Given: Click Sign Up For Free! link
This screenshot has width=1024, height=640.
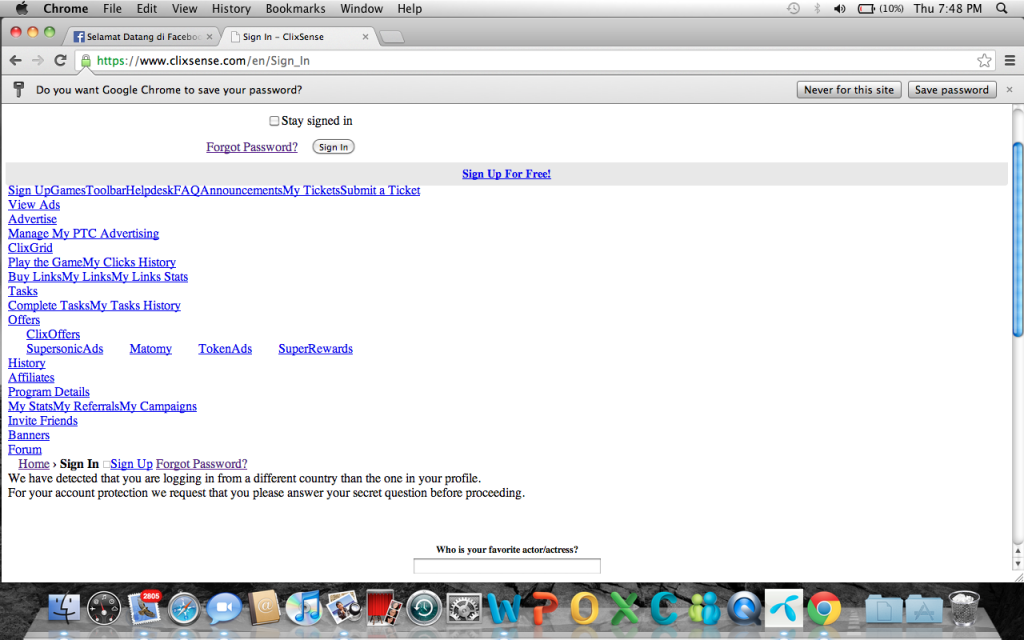Looking at the screenshot, I should click(x=506, y=174).
